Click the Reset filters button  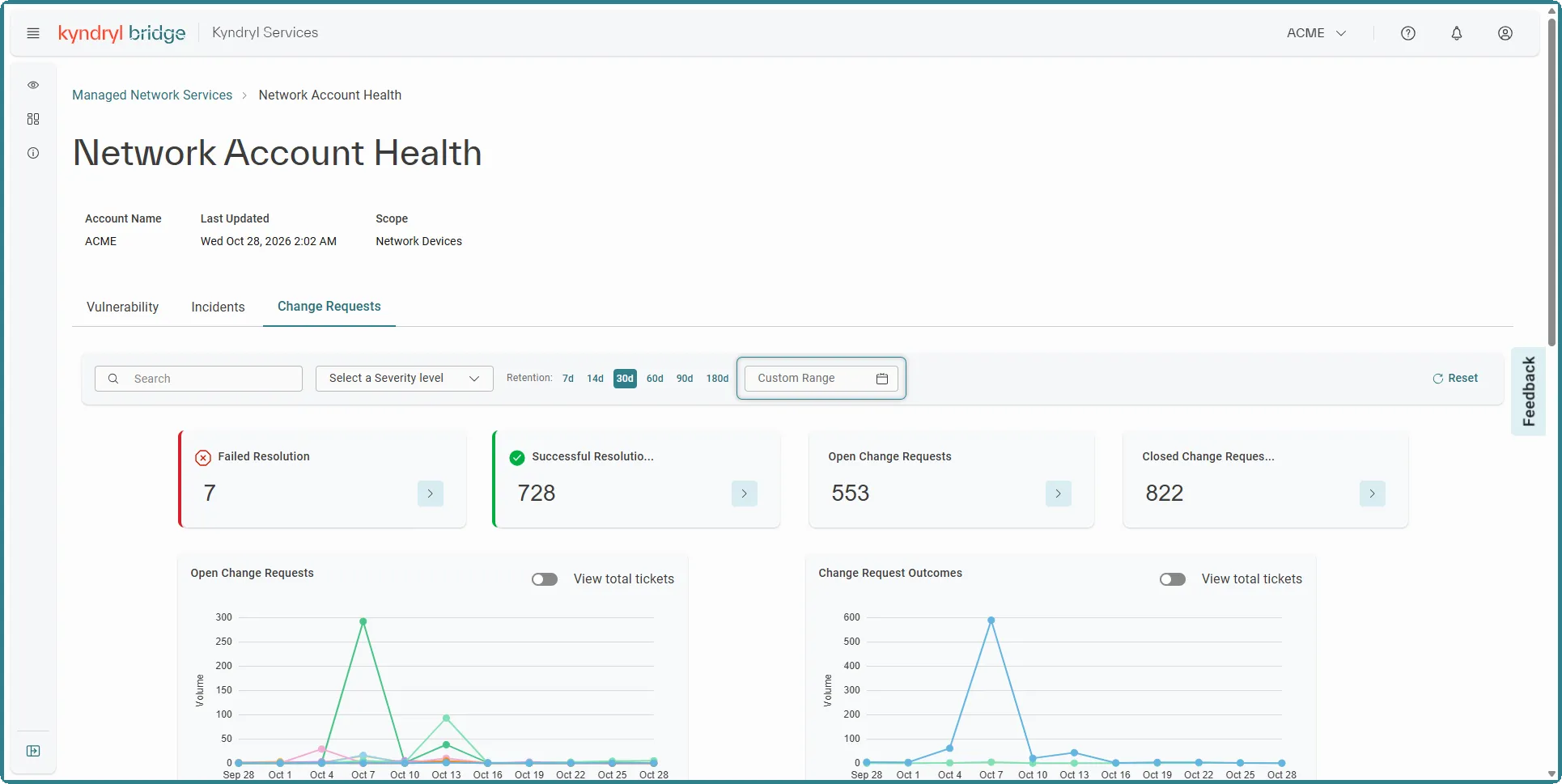click(x=1455, y=379)
